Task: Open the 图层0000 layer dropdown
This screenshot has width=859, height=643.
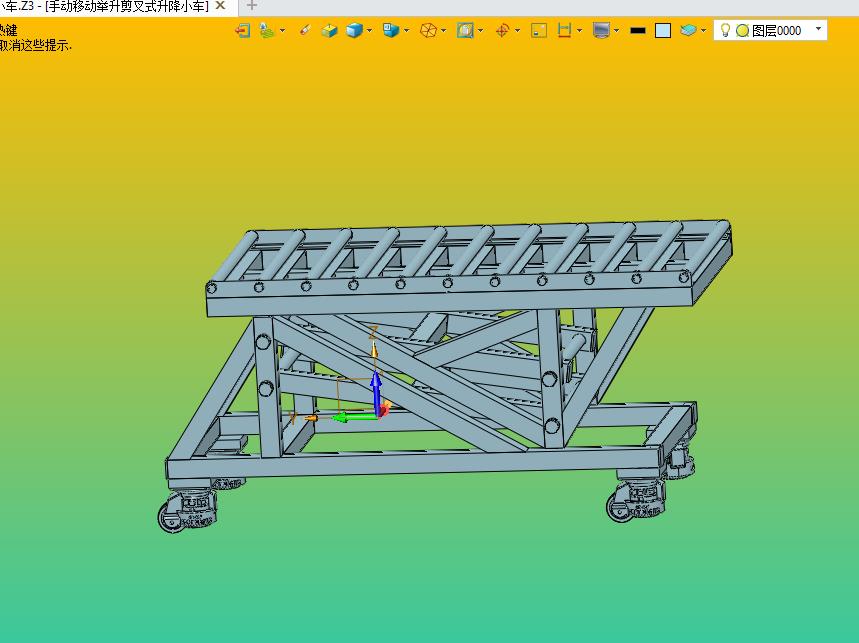Action: coord(818,28)
